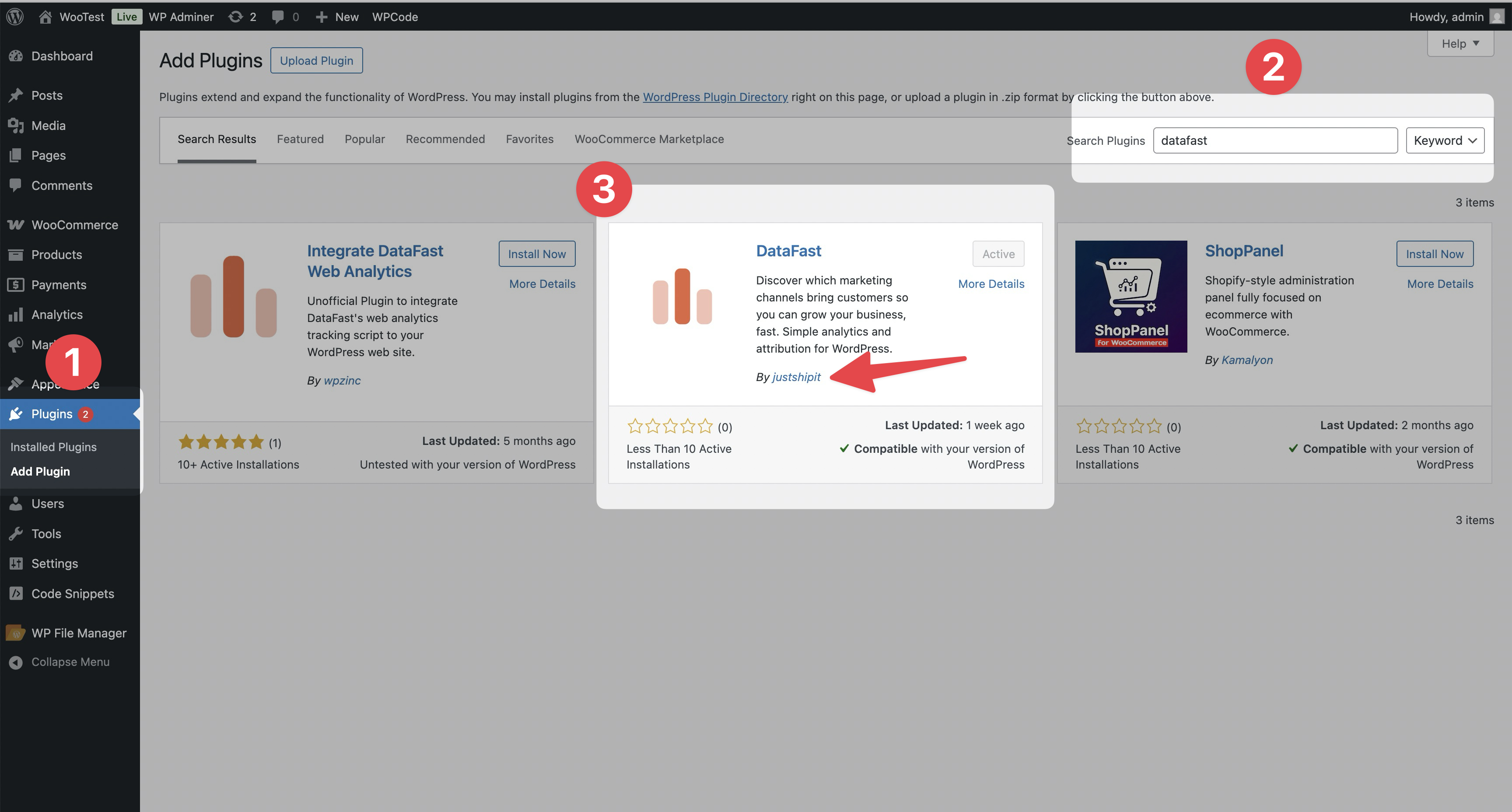Click the Code Snippets sidebar icon
This screenshot has width=1512, height=812.
(16, 594)
